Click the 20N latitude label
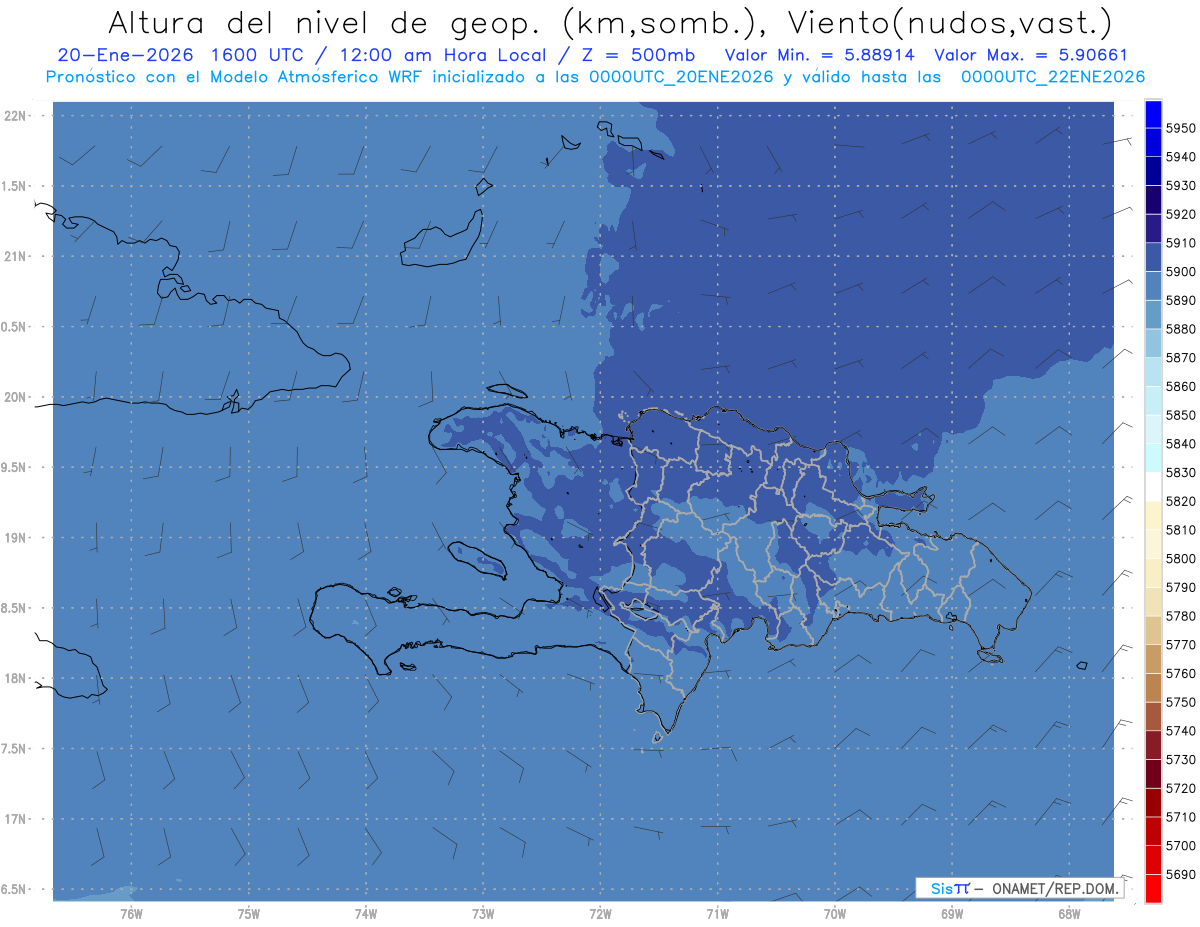1200x927 pixels. coord(16,397)
